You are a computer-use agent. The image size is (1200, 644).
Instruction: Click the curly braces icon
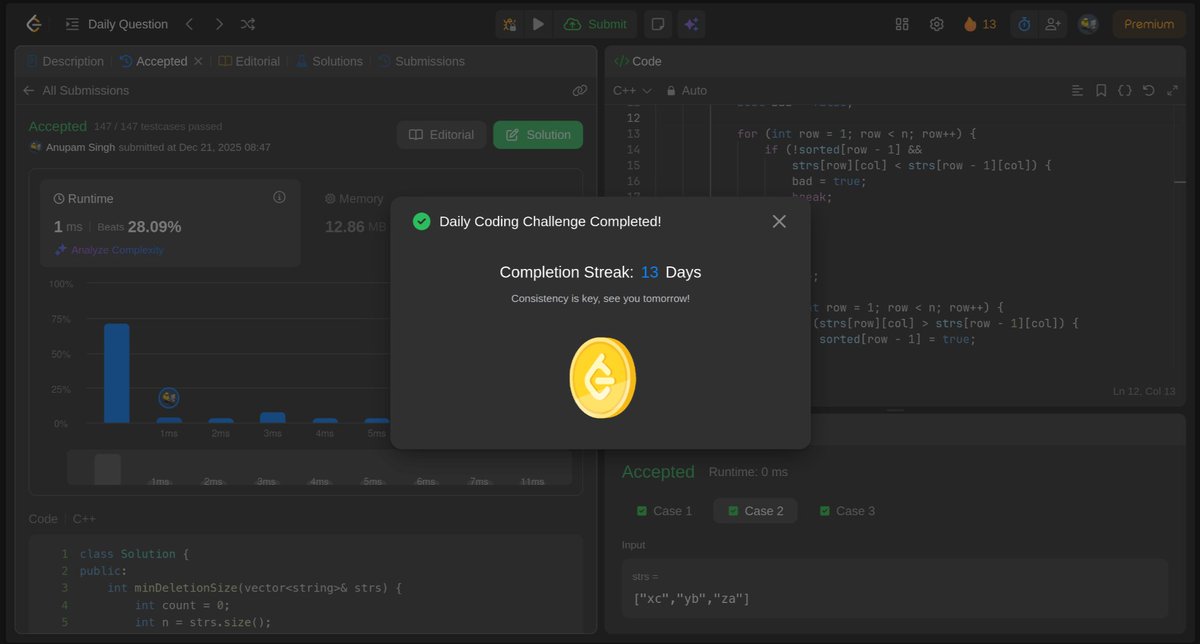(x=1125, y=90)
